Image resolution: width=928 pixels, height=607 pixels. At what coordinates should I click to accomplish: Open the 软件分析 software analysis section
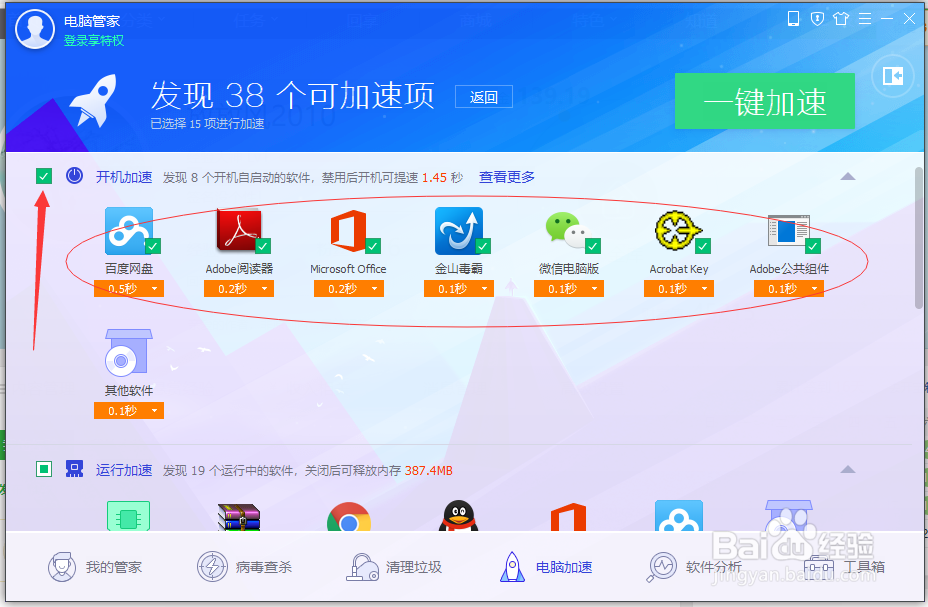[691, 565]
